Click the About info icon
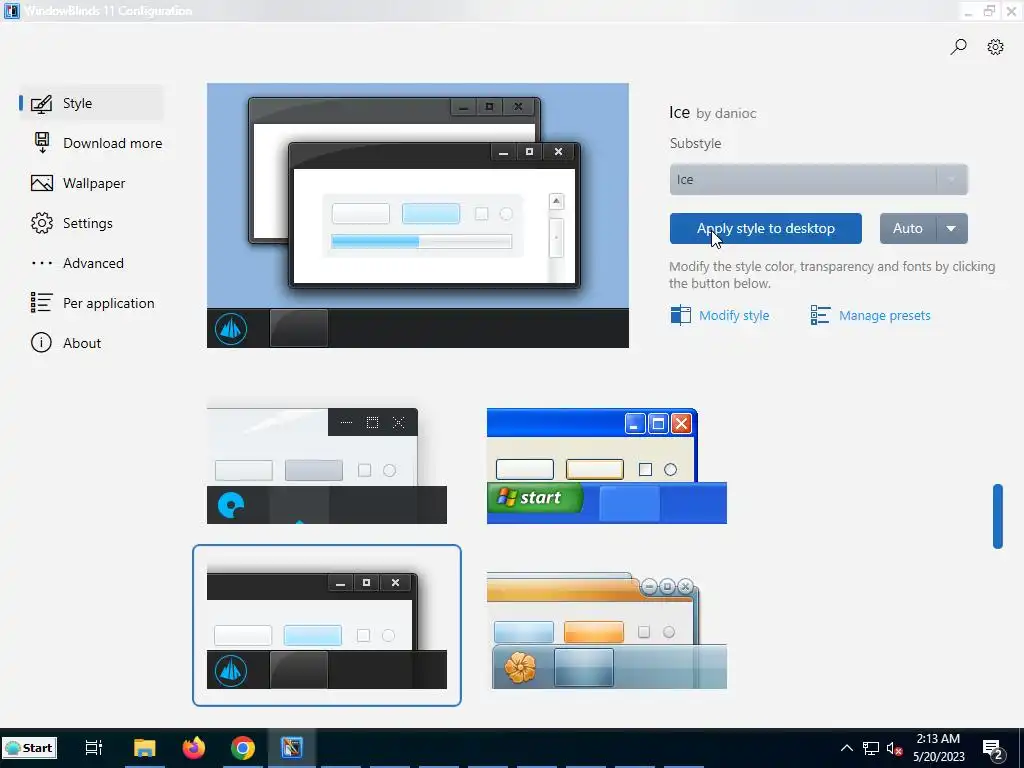Image resolution: width=1024 pixels, height=768 pixels. pyautogui.click(x=41, y=343)
